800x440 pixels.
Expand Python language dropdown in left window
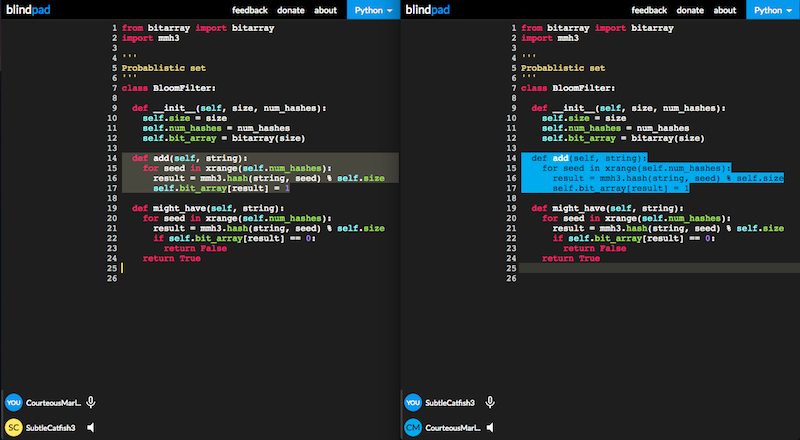(373, 10)
